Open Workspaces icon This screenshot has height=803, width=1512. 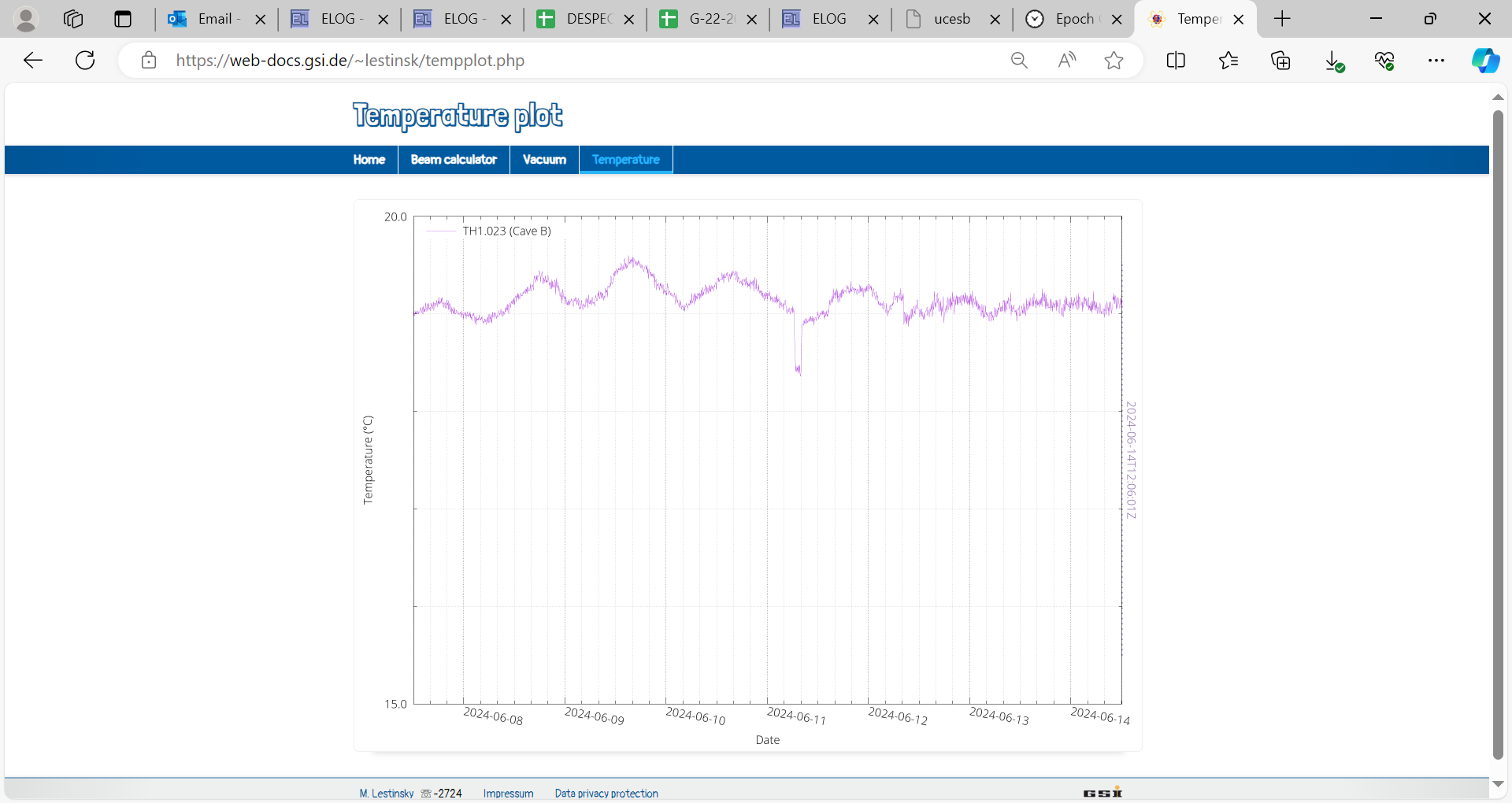click(x=73, y=19)
